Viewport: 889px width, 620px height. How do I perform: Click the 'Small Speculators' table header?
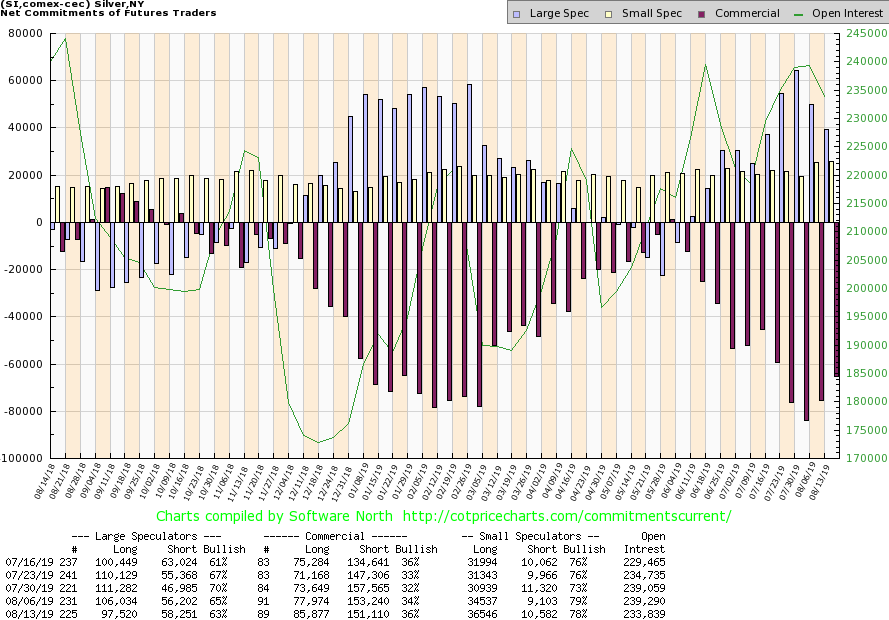point(534,537)
